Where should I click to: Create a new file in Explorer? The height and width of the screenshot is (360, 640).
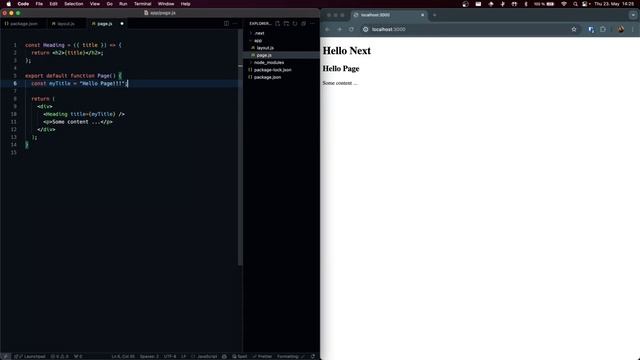click(278, 24)
